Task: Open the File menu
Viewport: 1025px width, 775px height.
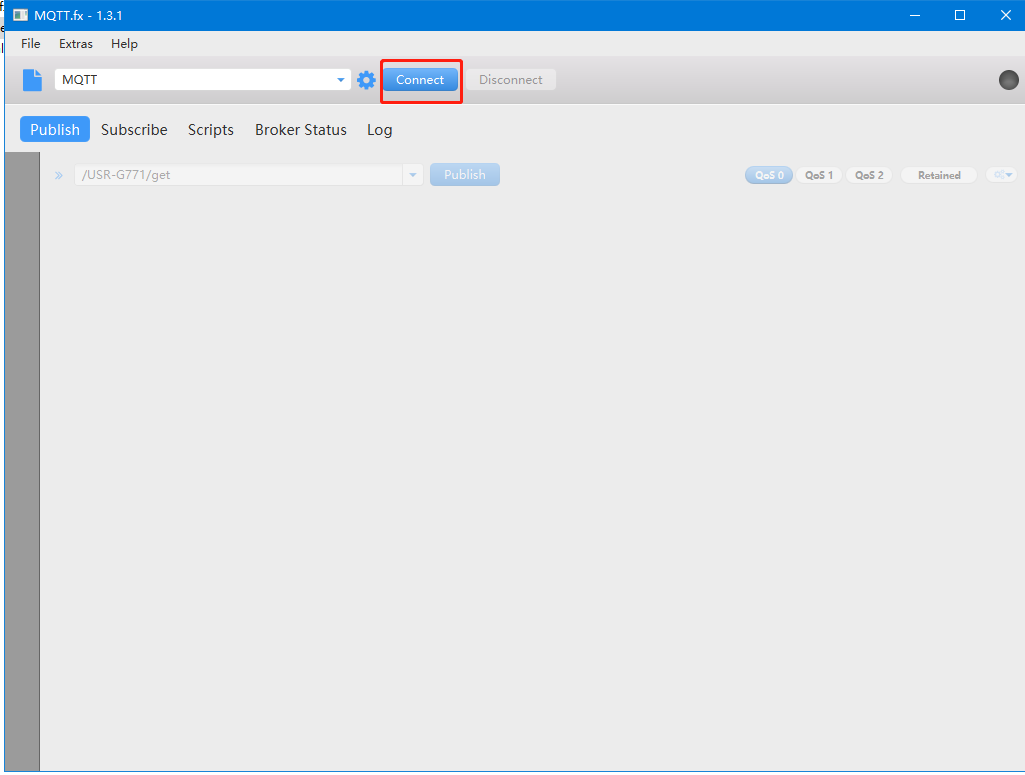Action: (x=31, y=44)
